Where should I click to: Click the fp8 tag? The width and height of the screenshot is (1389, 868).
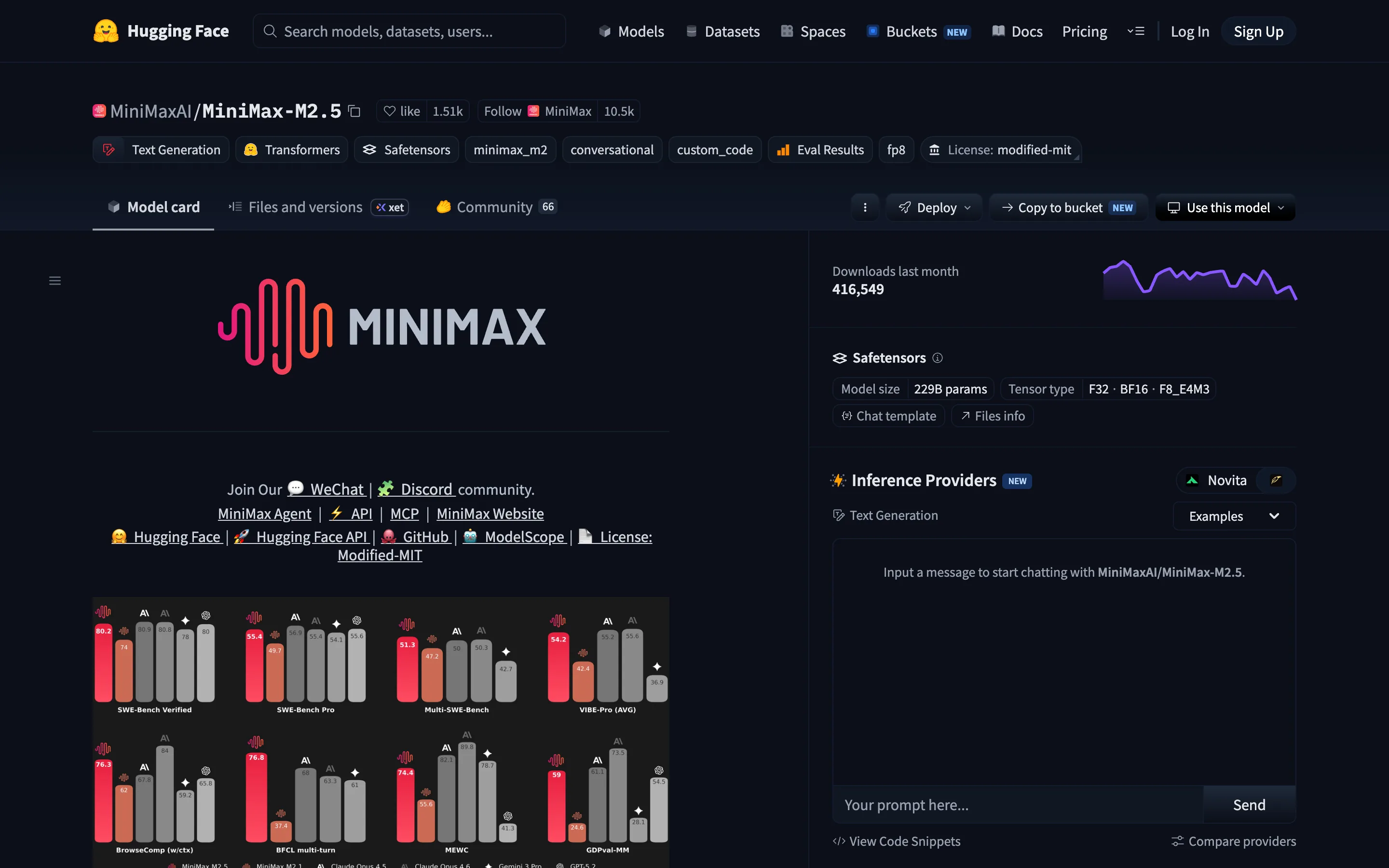coord(896,150)
